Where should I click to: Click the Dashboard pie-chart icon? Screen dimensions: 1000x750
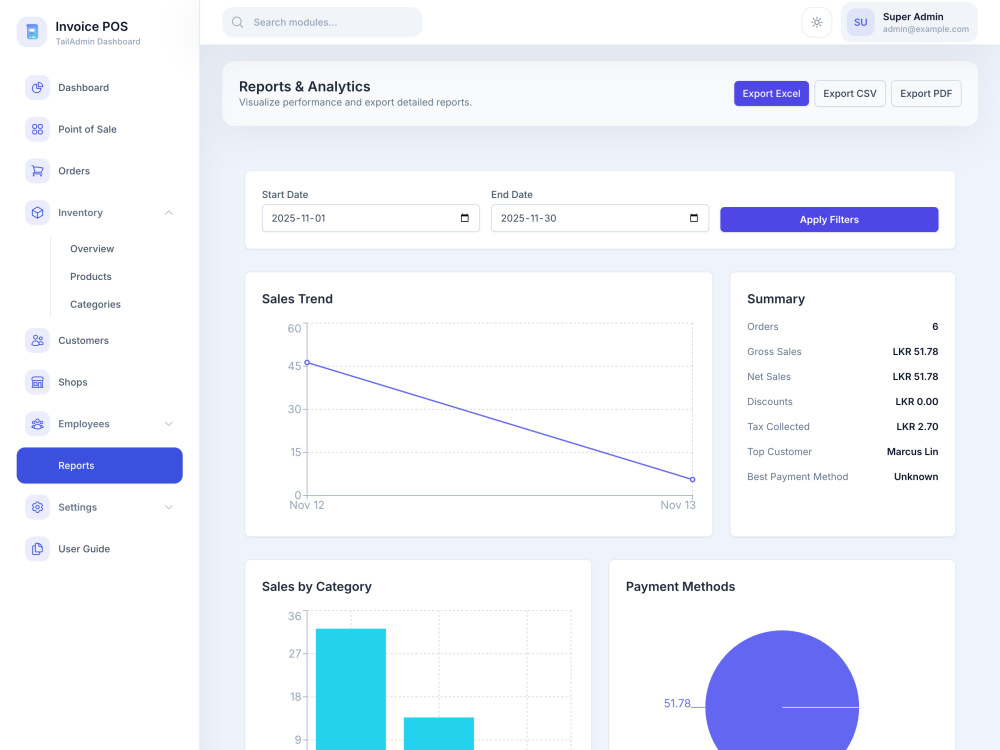pyautogui.click(x=38, y=87)
